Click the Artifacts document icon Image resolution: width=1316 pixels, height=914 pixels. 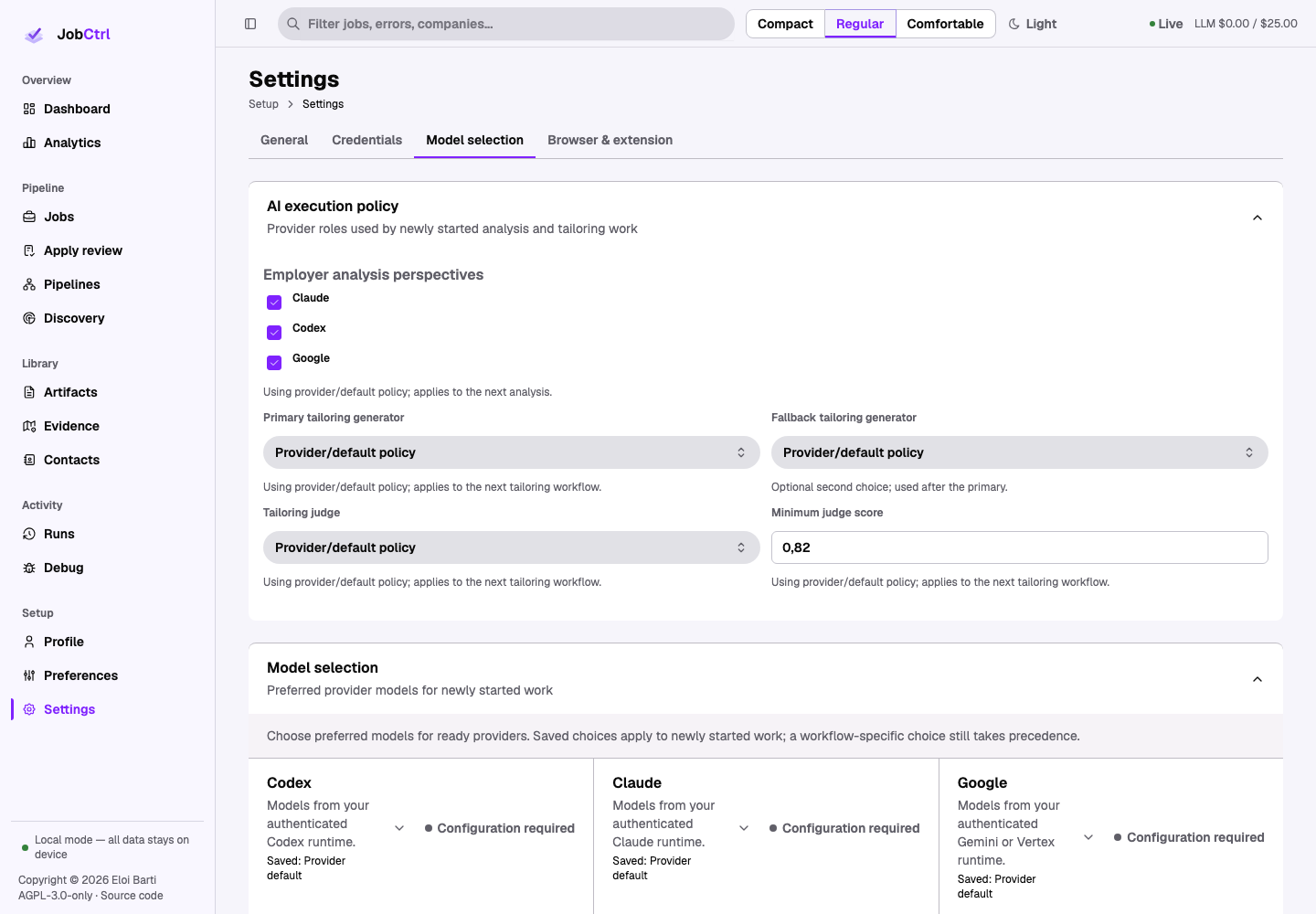coord(29,392)
